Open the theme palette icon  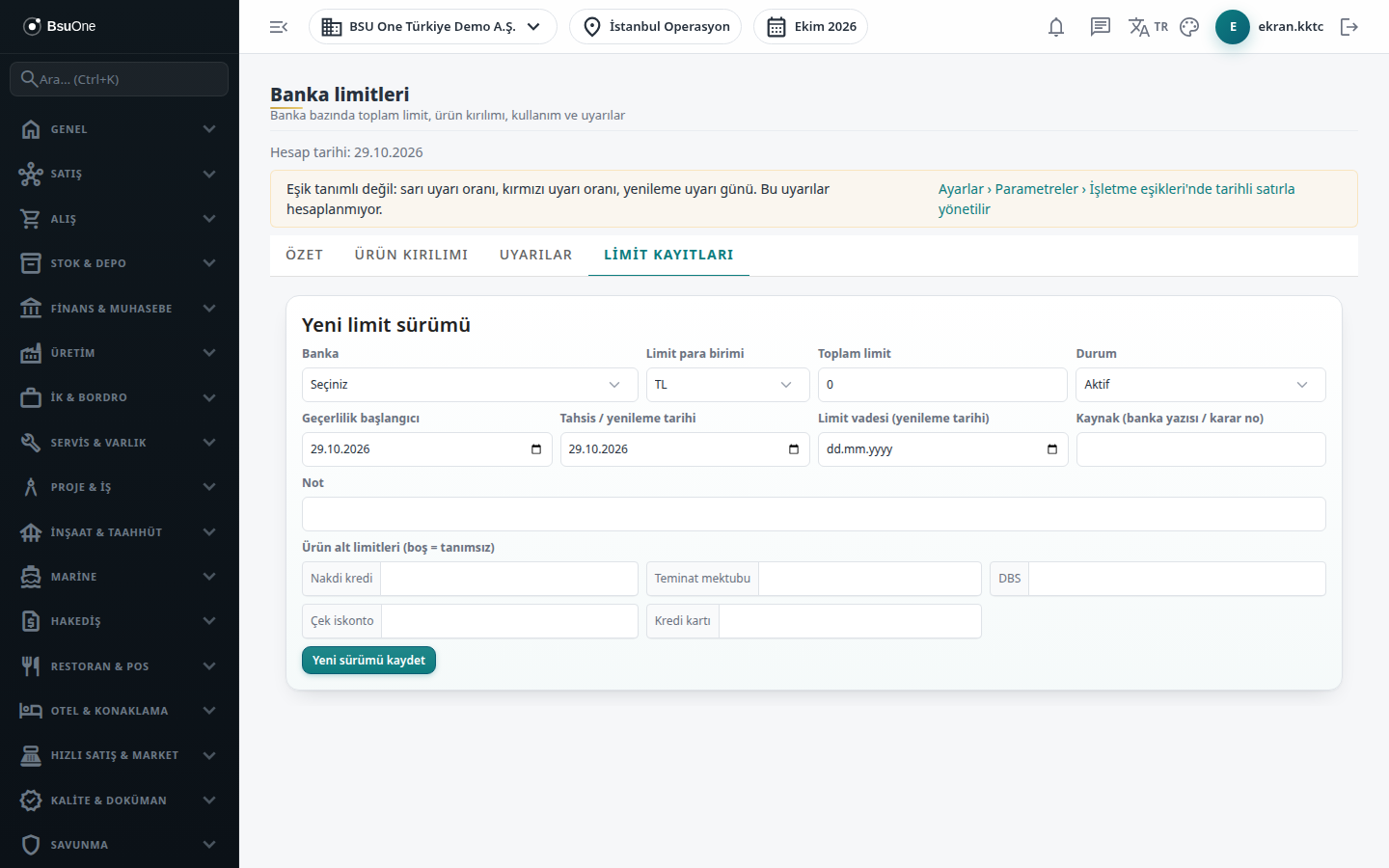(x=1189, y=27)
